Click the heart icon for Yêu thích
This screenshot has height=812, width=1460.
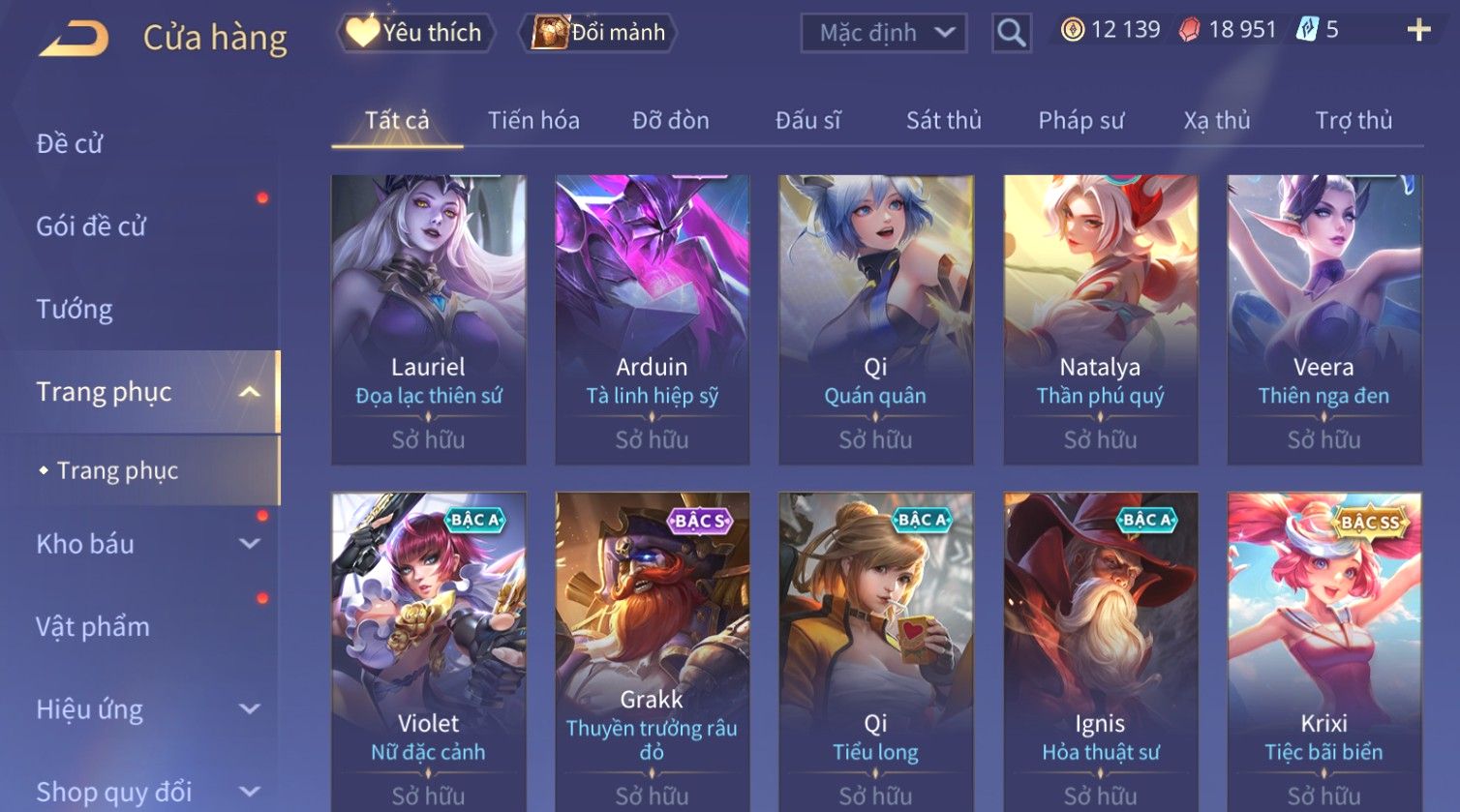tap(362, 32)
